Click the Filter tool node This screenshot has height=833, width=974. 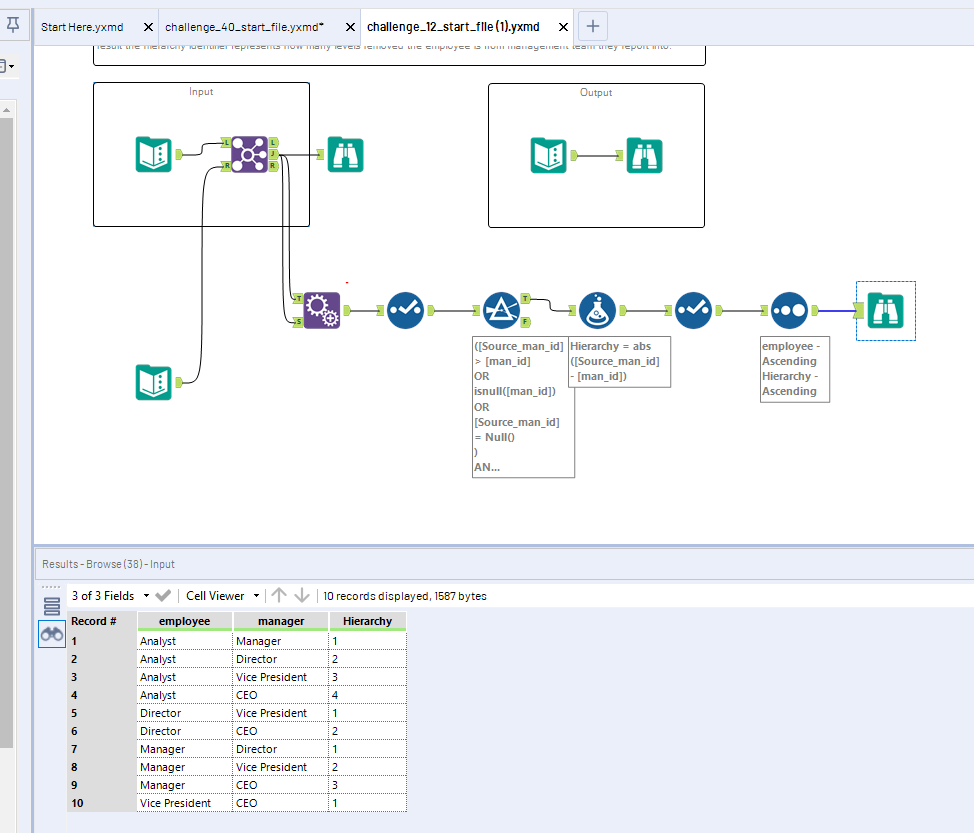[x=501, y=310]
